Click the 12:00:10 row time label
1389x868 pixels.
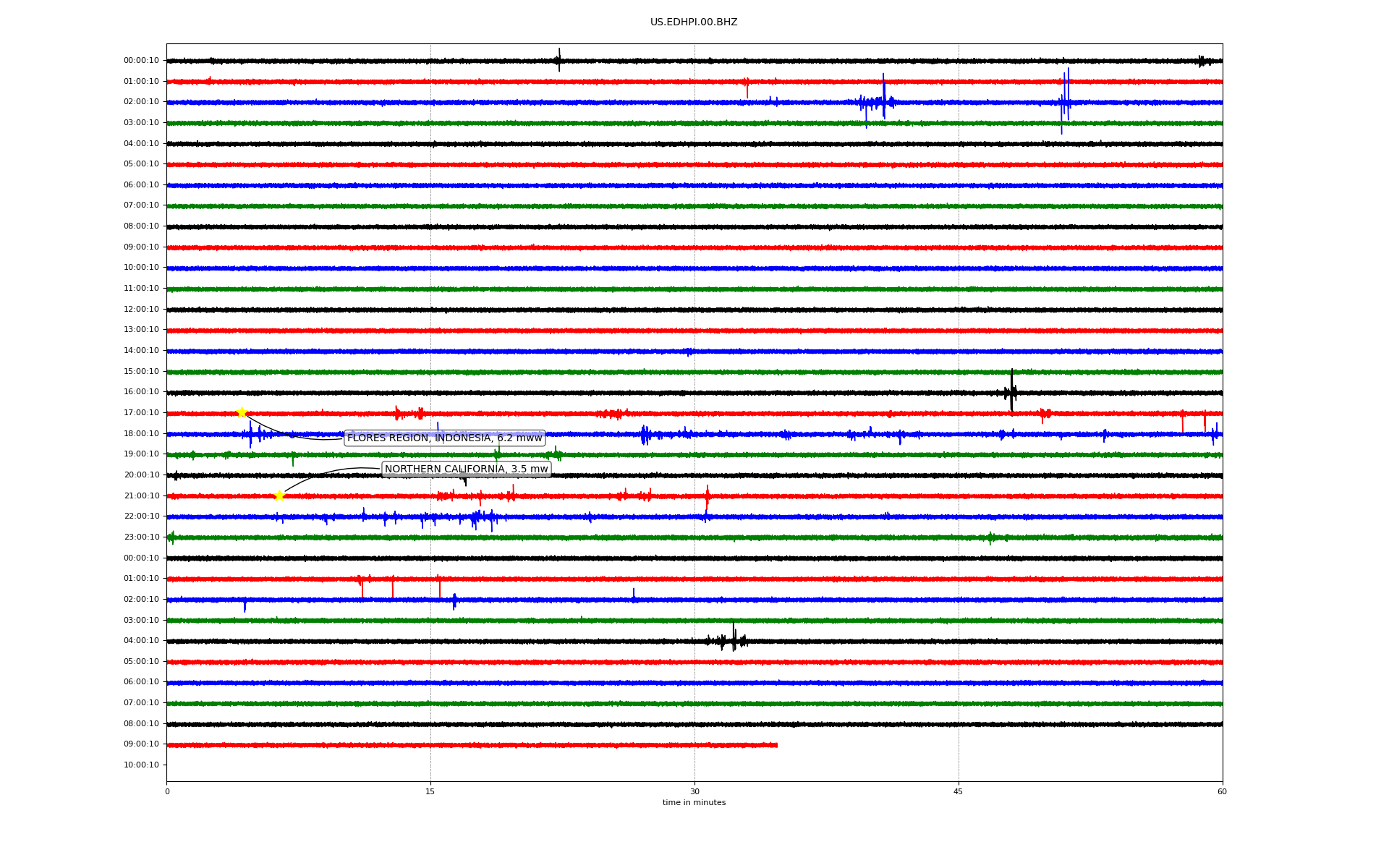(x=141, y=310)
